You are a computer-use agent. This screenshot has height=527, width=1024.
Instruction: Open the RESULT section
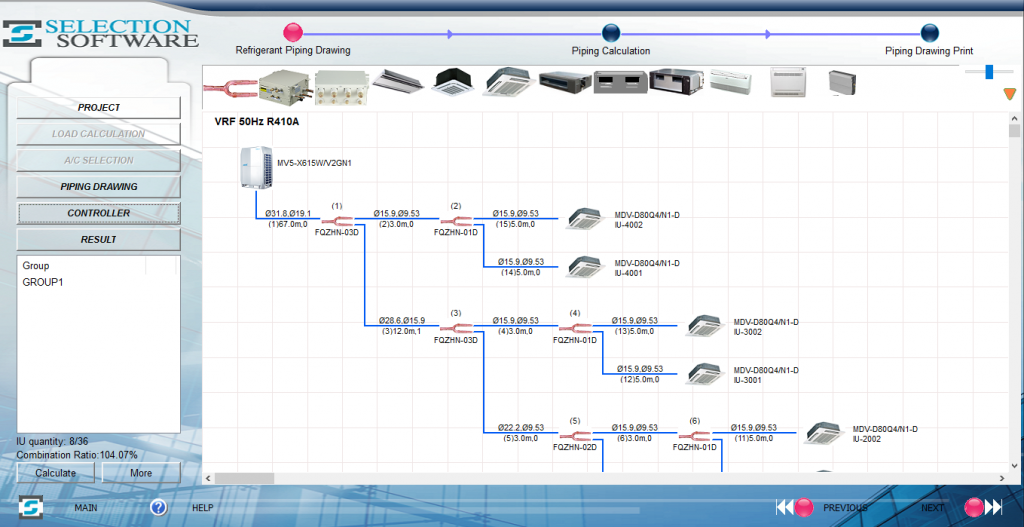99,240
